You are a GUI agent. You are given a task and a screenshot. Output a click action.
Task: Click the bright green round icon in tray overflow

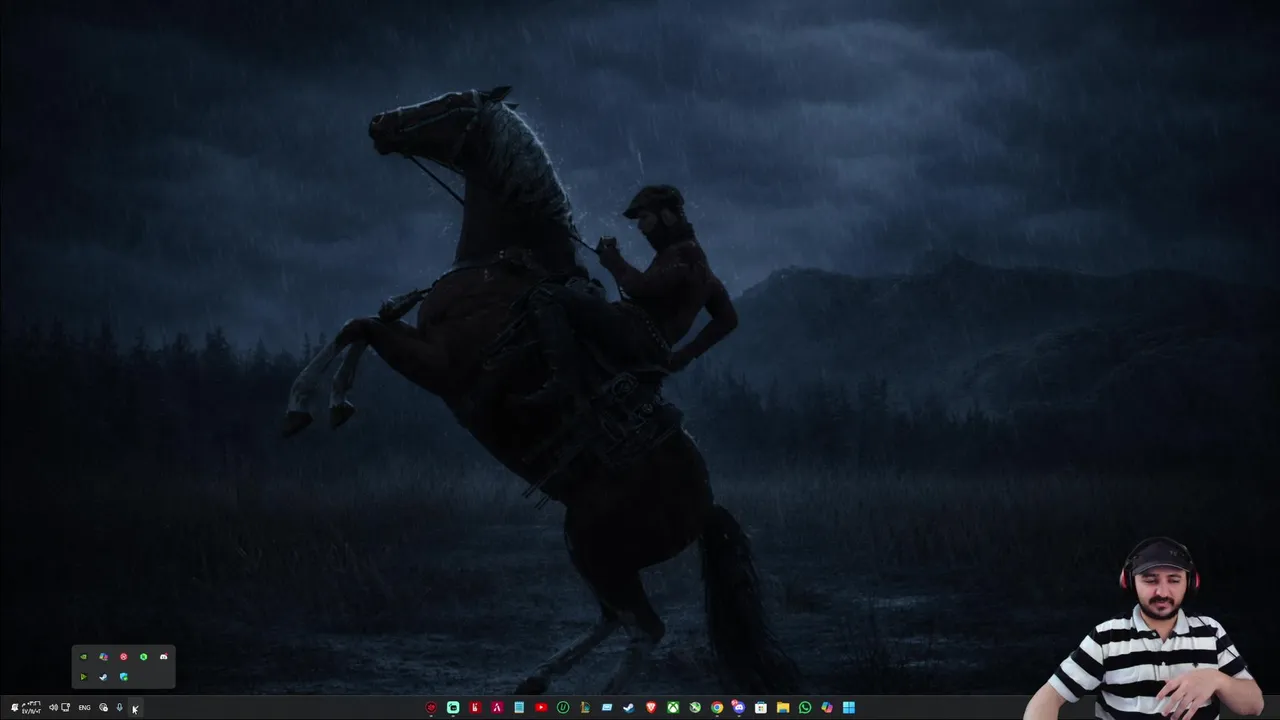click(x=144, y=657)
